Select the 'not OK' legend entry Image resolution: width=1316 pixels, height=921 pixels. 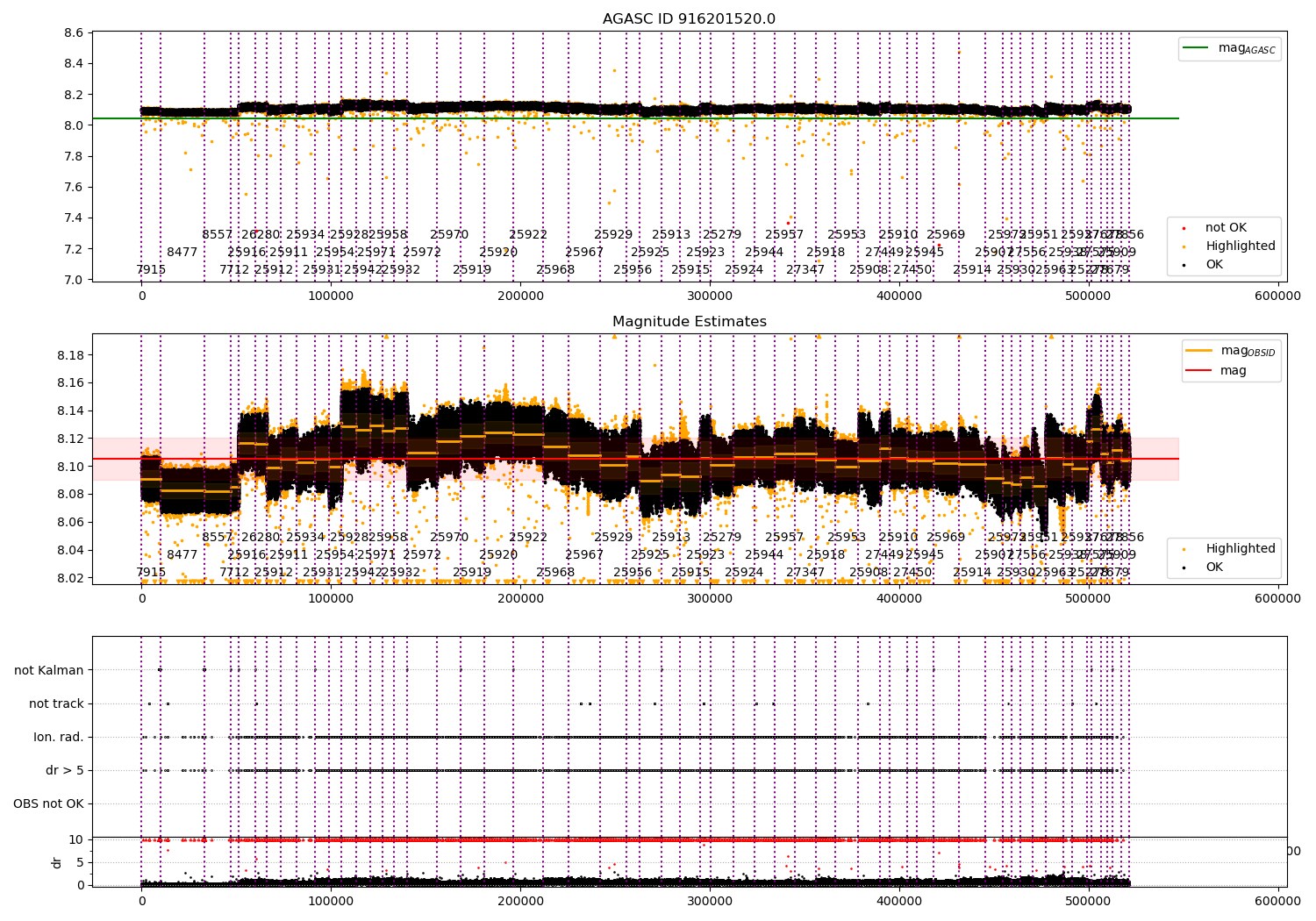coord(1226,228)
